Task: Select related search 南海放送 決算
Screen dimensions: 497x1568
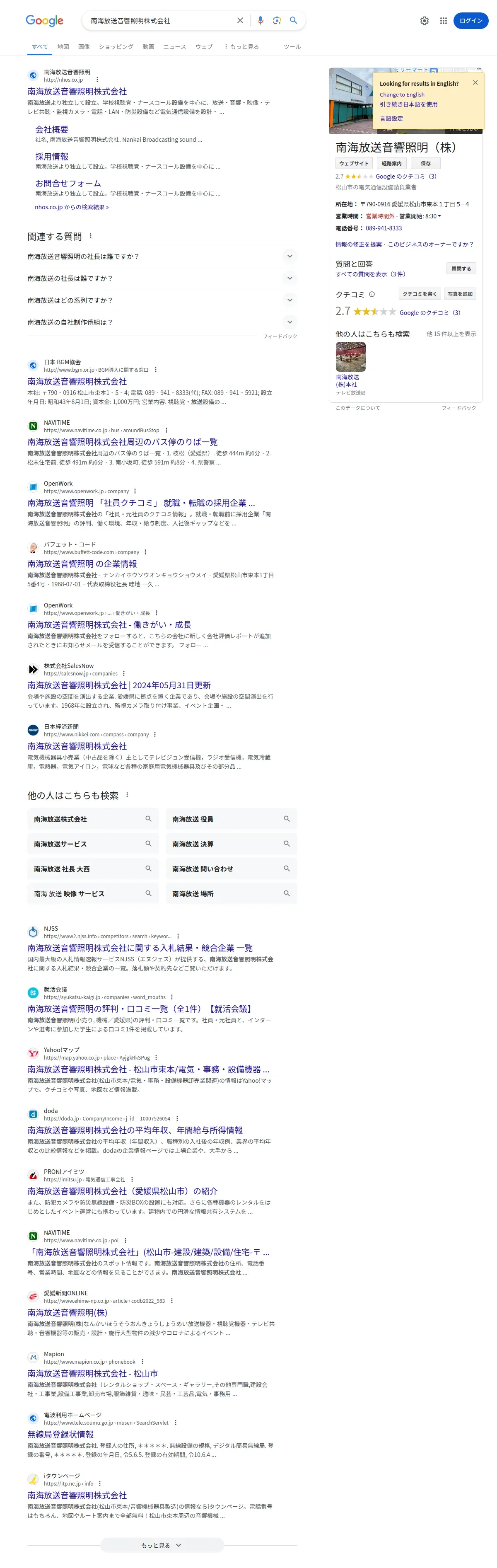Action: 231,844
